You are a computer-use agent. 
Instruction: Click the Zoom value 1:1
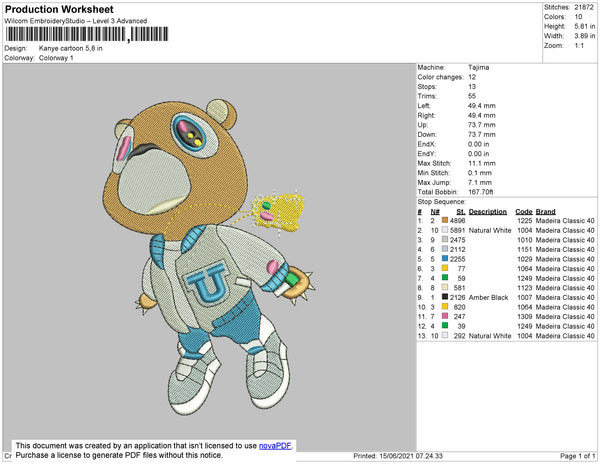579,46
